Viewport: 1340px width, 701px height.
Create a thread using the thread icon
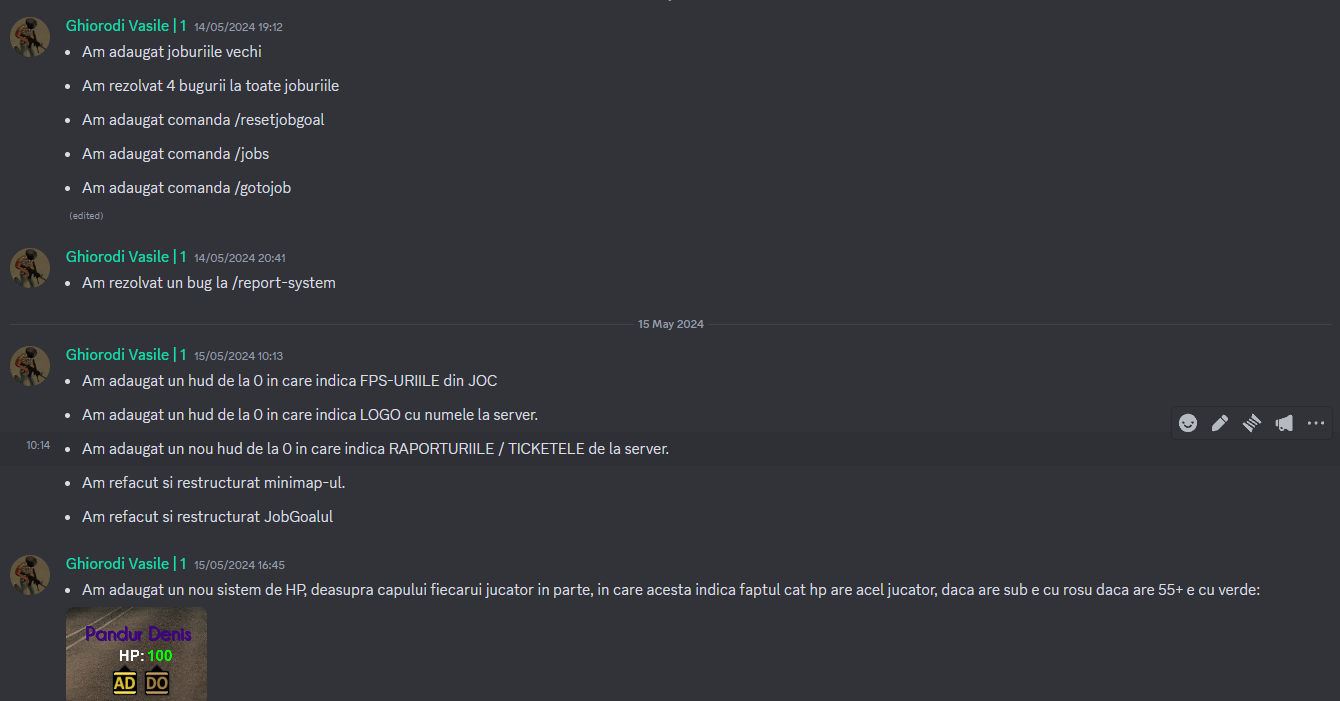(1252, 423)
